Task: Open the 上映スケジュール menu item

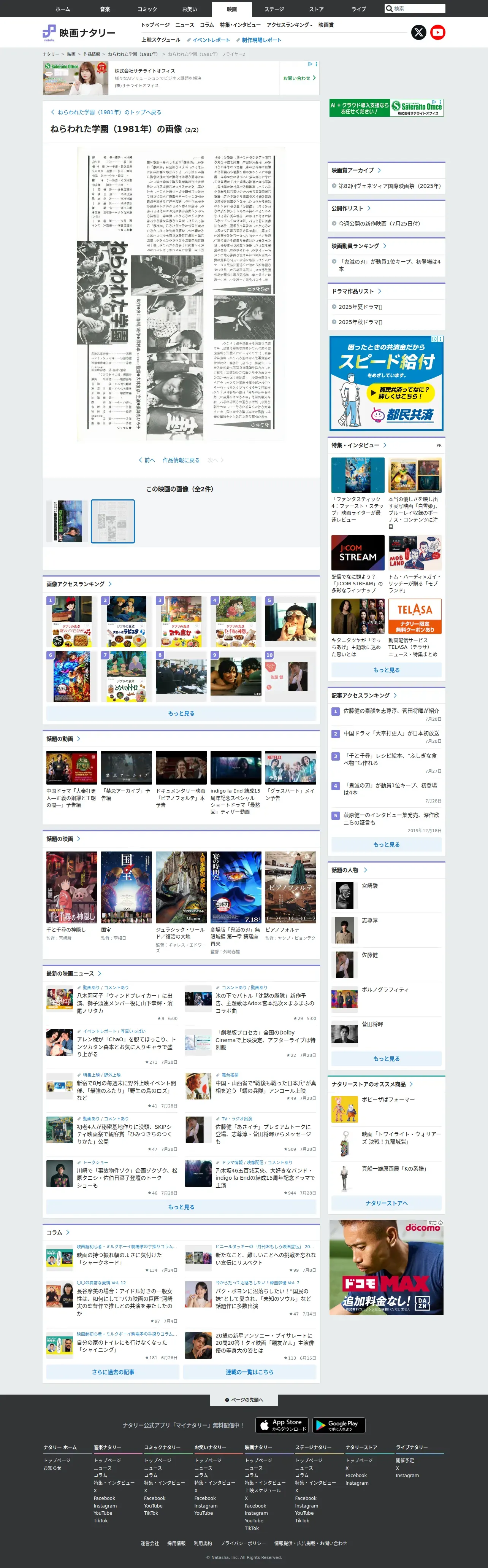Action: 161,40
